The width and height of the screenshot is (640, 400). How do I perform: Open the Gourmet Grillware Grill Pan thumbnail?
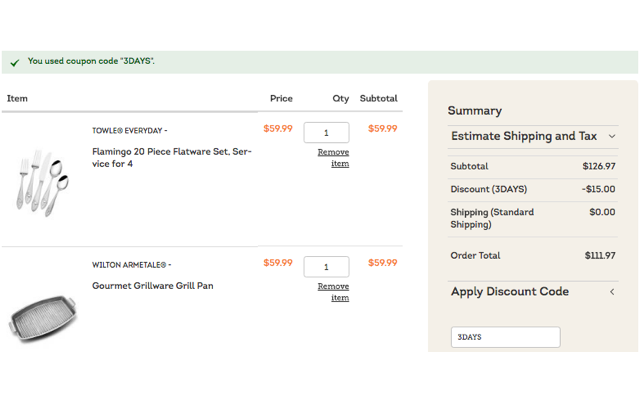tap(42, 319)
